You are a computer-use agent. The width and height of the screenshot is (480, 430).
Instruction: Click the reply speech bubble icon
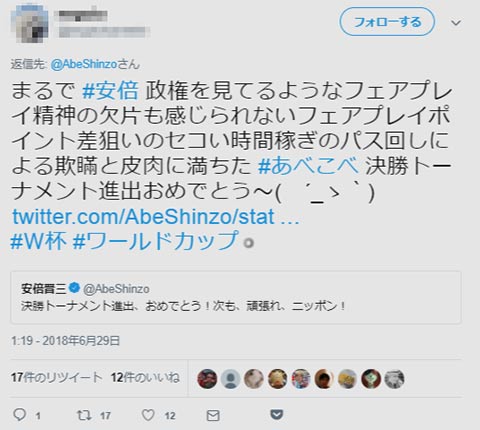pos(19,415)
